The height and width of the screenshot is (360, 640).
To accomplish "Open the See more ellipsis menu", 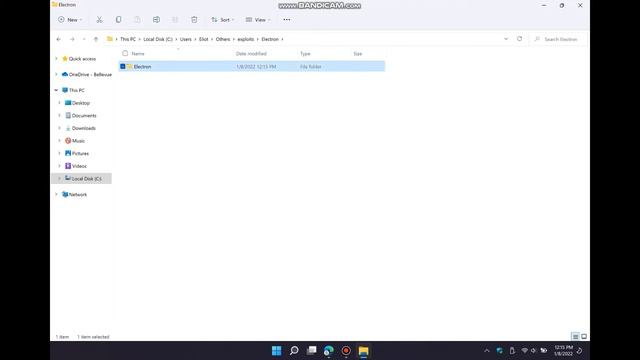I will [287, 20].
